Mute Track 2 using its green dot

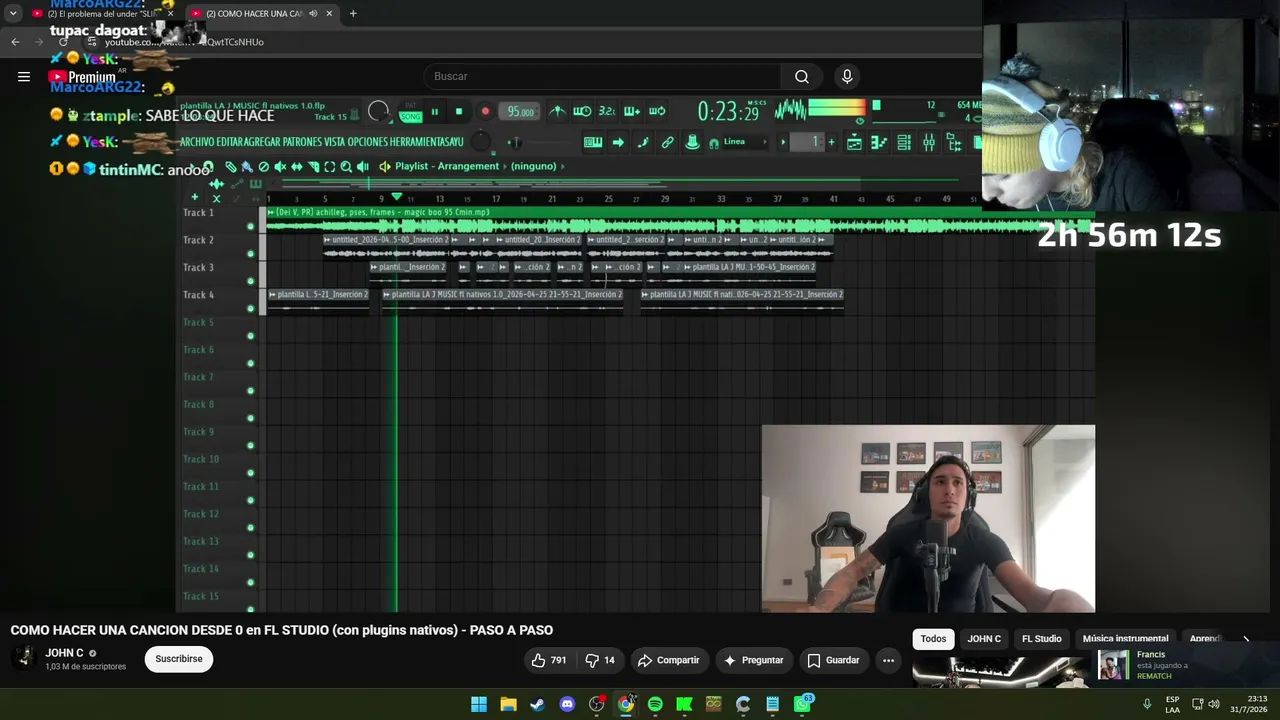(250, 254)
